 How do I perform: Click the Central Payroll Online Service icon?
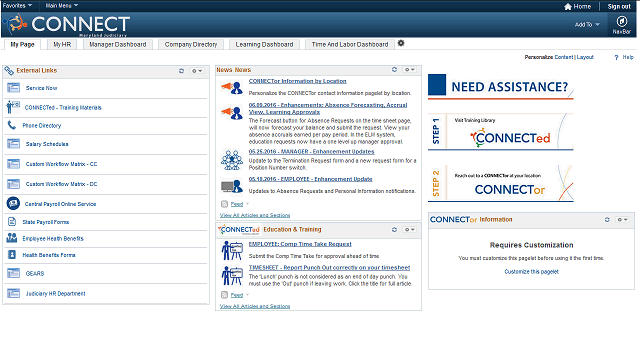[13, 203]
